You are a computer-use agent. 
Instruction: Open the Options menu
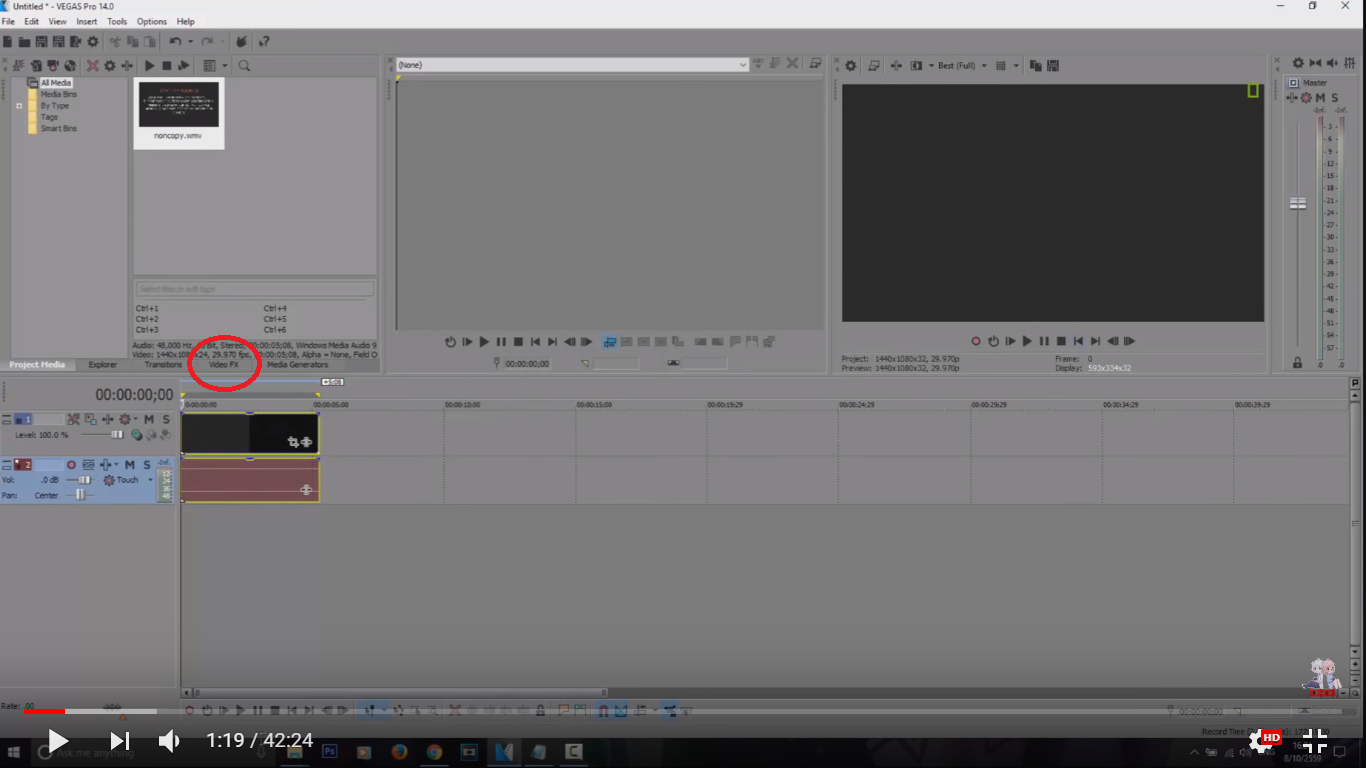(152, 21)
